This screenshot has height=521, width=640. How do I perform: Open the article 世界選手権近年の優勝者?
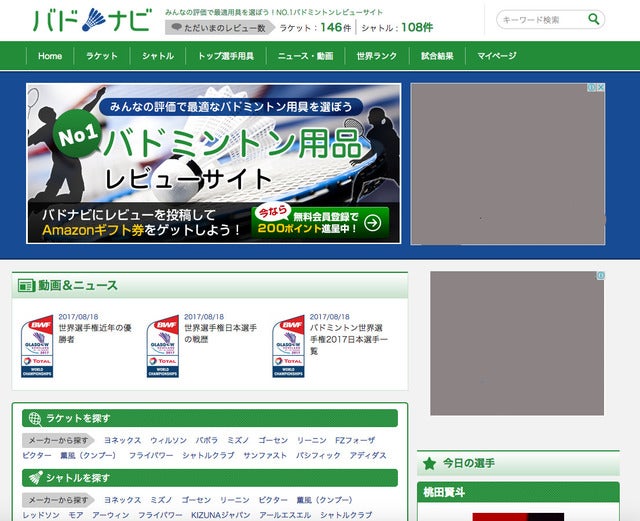tap(95, 334)
